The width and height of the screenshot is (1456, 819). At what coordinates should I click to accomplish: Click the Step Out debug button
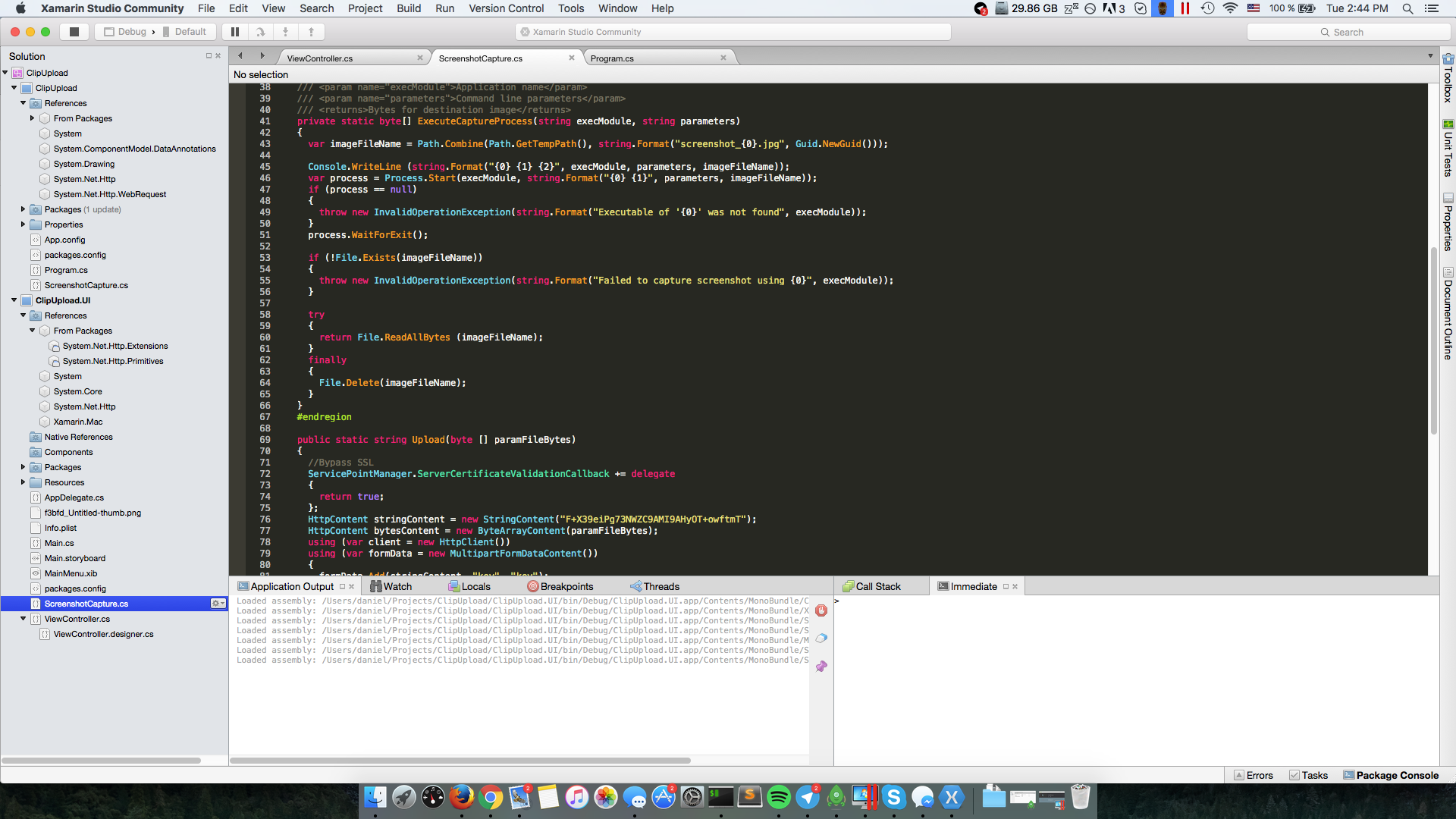pyautogui.click(x=311, y=32)
